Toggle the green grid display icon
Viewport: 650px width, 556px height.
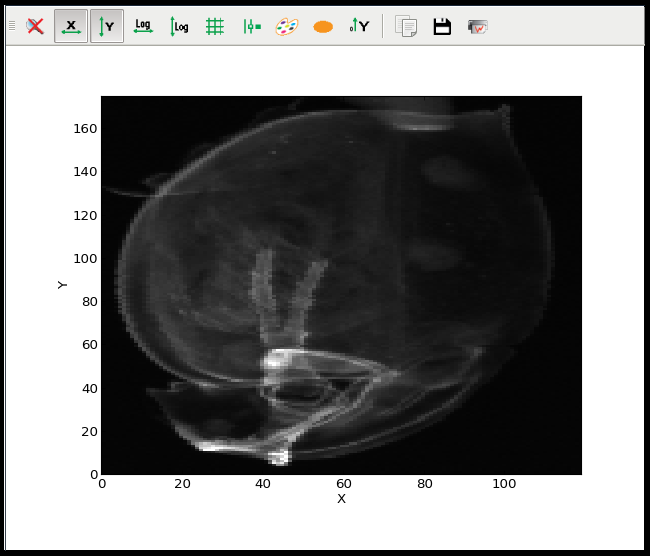(215, 26)
